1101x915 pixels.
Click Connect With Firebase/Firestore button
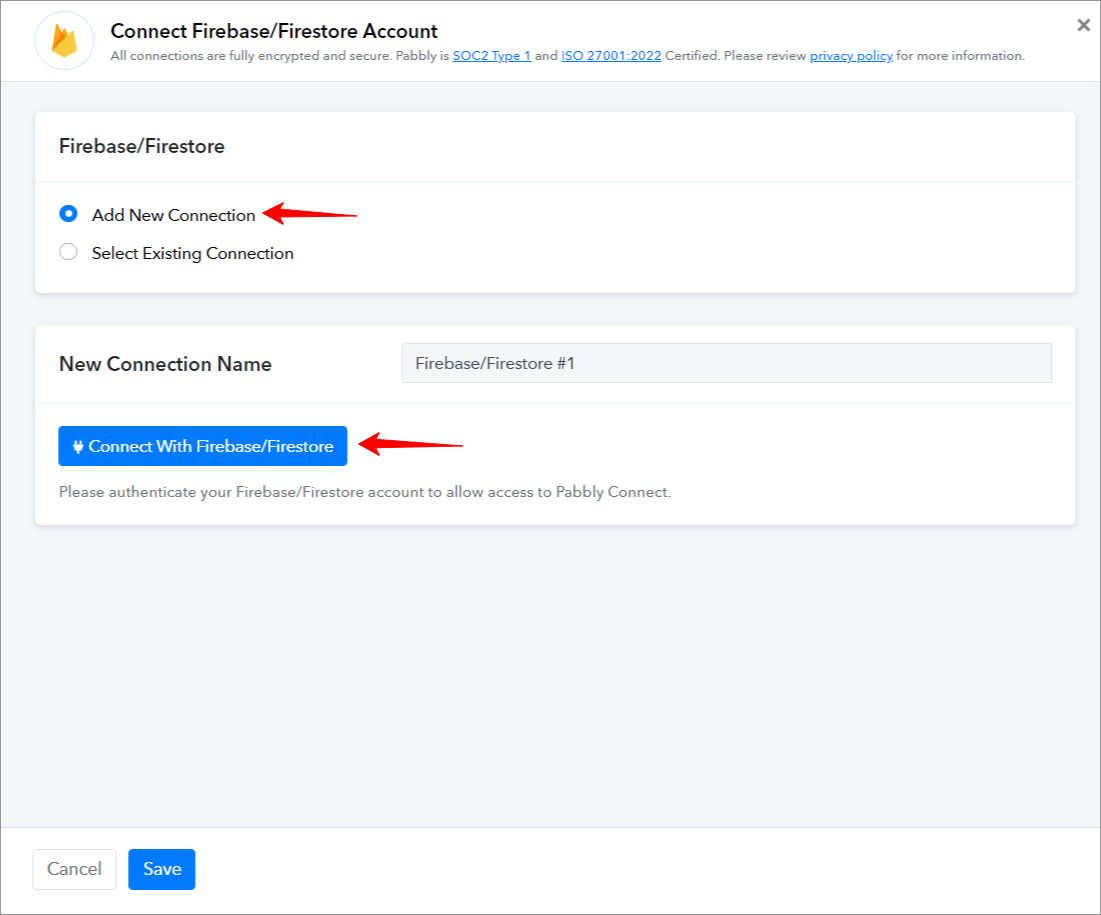[202, 446]
